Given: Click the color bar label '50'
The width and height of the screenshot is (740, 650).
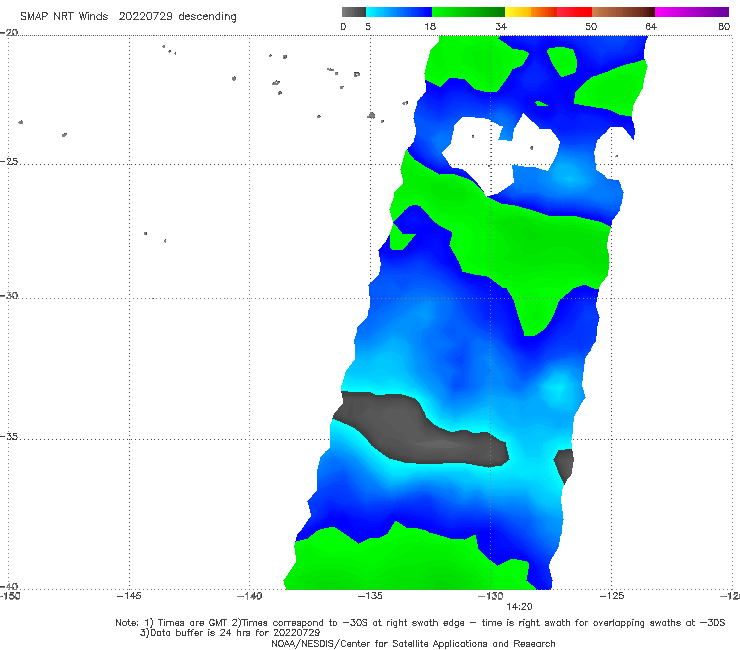Looking at the screenshot, I should [x=591, y=26].
